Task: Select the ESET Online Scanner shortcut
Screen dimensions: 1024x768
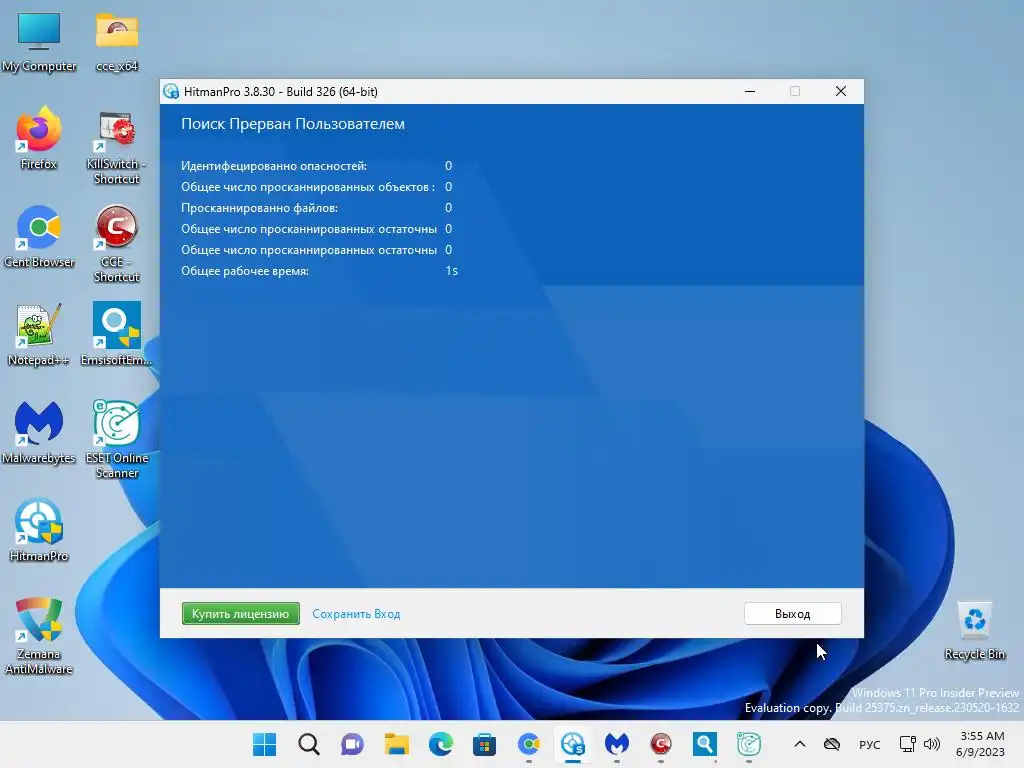Action: click(x=116, y=440)
